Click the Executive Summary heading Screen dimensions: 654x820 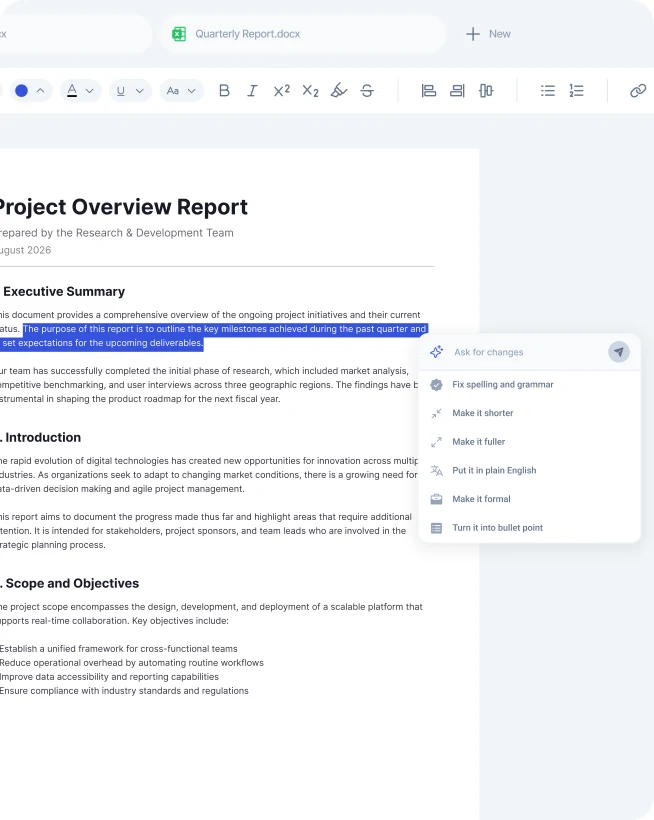[64, 291]
